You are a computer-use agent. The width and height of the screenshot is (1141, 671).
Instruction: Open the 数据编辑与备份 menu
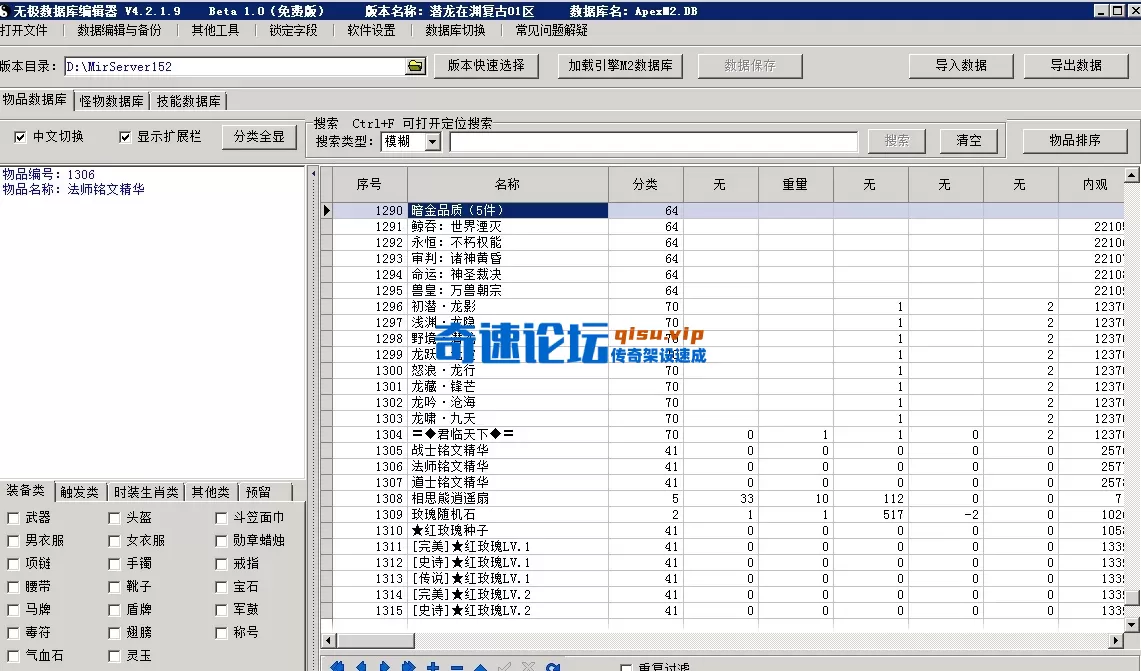pyautogui.click(x=119, y=31)
